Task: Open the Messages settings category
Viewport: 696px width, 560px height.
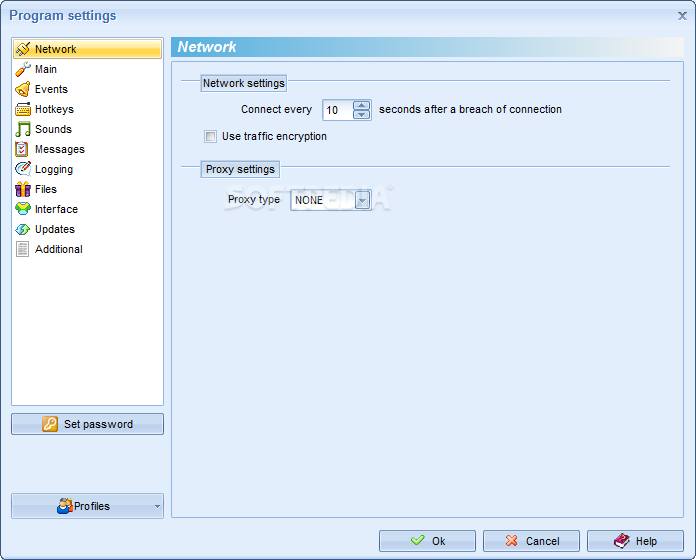Action: pyautogui.click(x=87, y=149)
